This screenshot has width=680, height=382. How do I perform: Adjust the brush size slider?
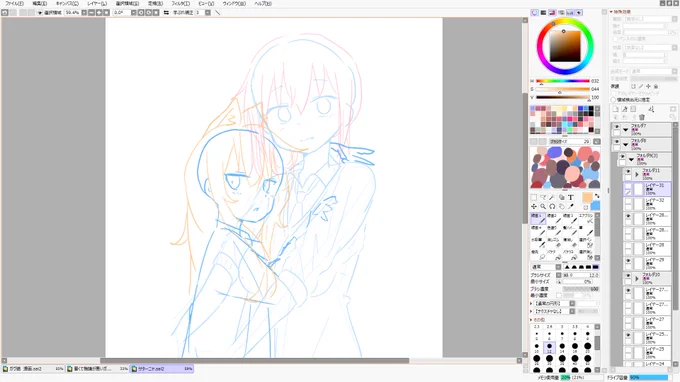click(581, 275)
